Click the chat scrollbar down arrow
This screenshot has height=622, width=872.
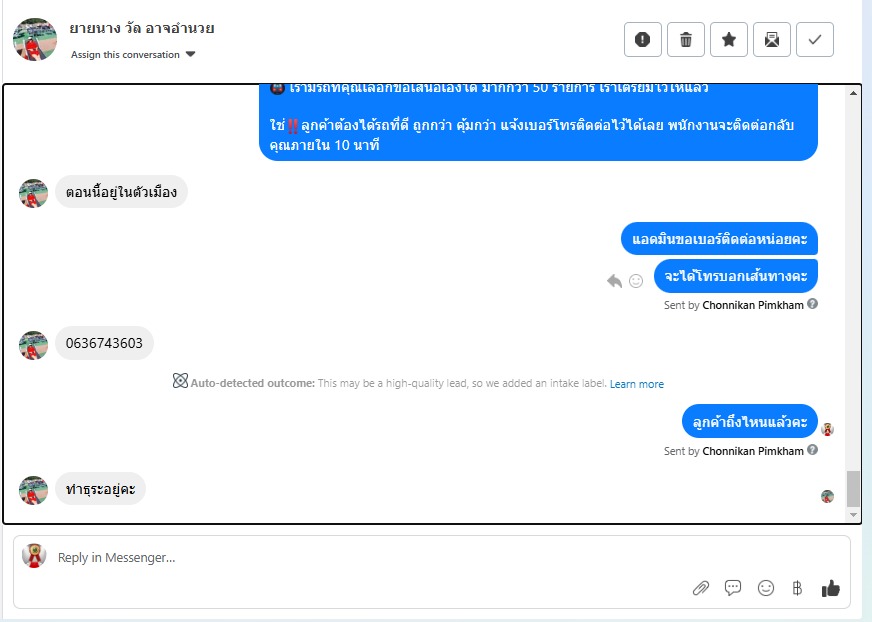(x=853, y=515)
